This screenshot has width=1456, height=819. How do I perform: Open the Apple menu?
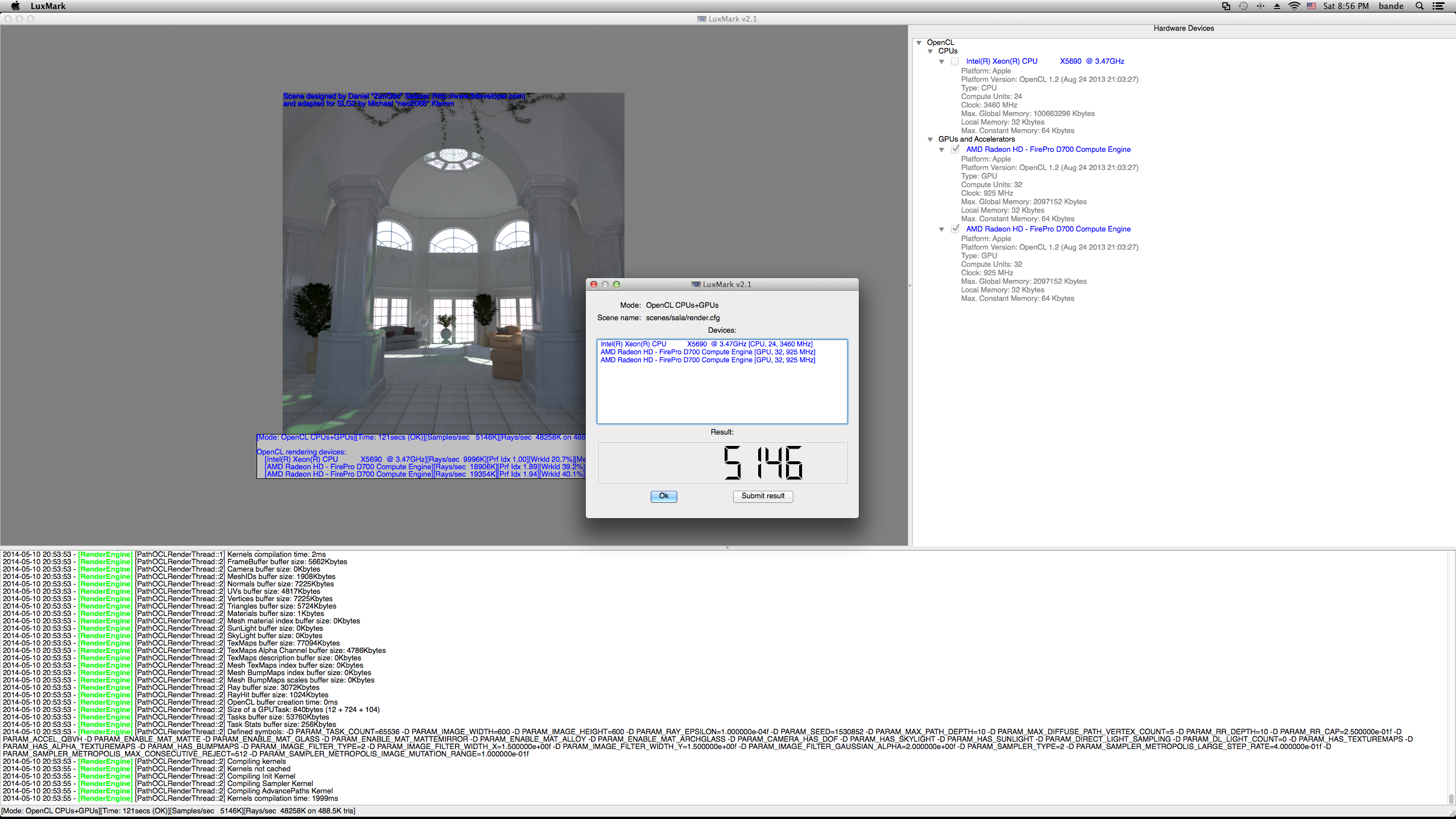click(15, 6)
